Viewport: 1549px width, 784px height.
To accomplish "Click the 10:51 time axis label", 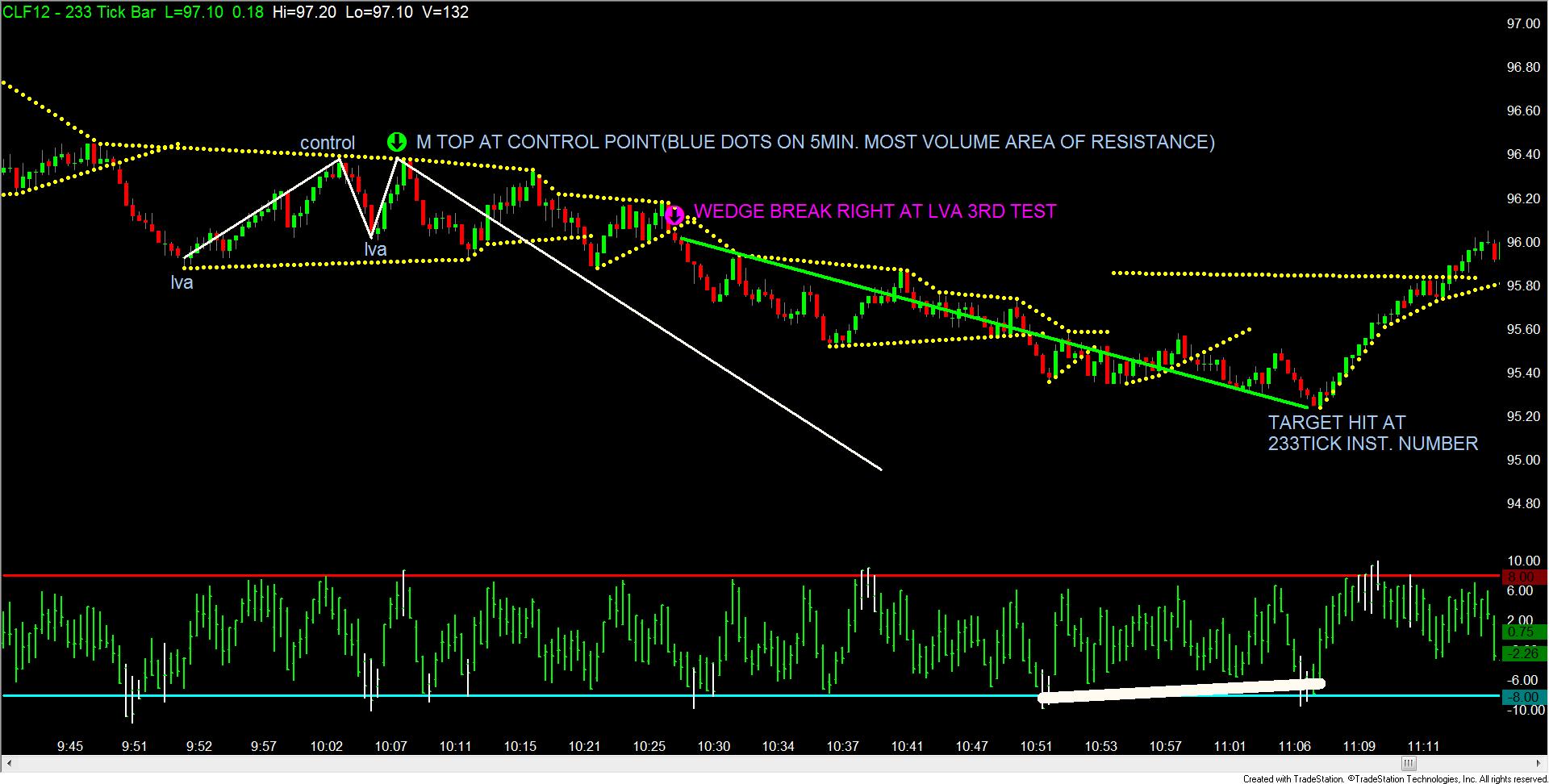I will pos(1037,747).
